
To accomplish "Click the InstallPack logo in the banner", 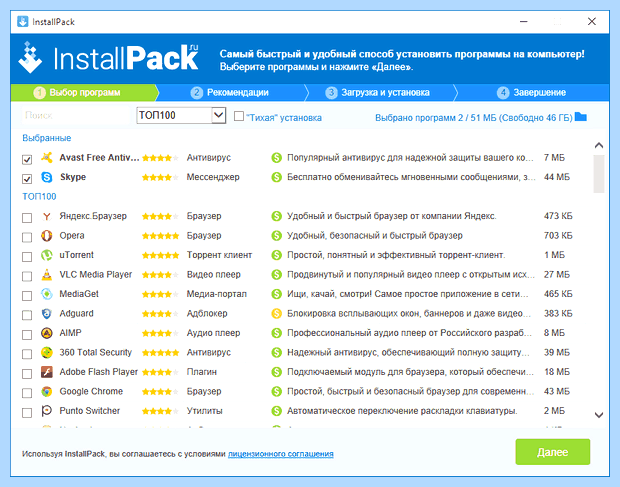I will coord(108,58).
